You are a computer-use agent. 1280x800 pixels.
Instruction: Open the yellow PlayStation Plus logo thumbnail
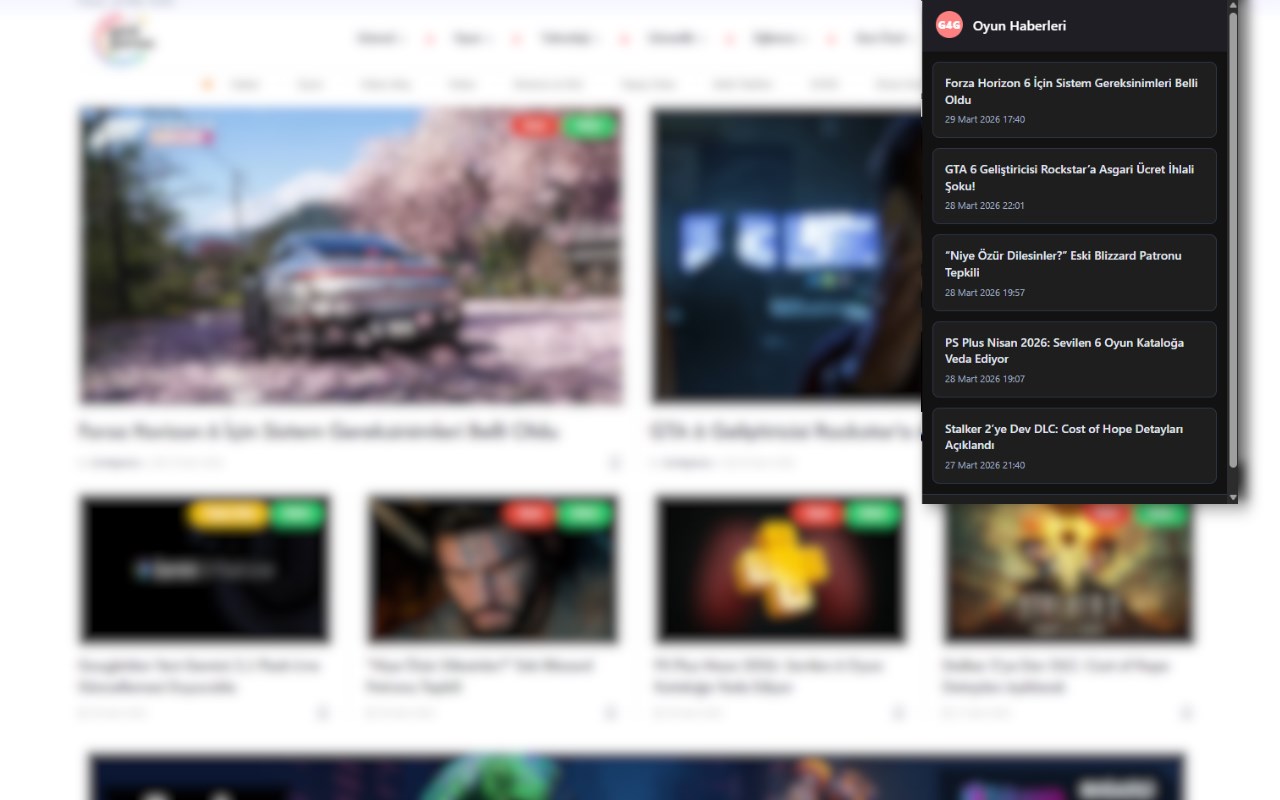pos(780,568)
